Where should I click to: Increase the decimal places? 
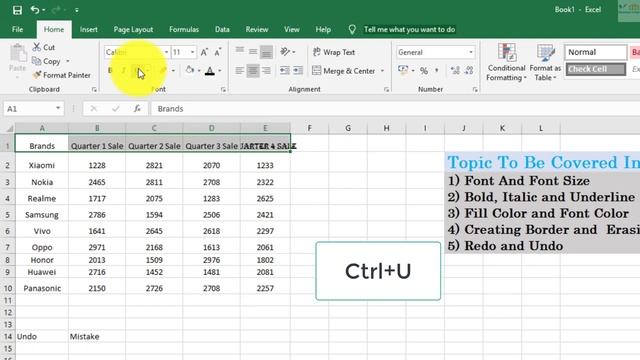pyautogui.click(x=455, y=71)
